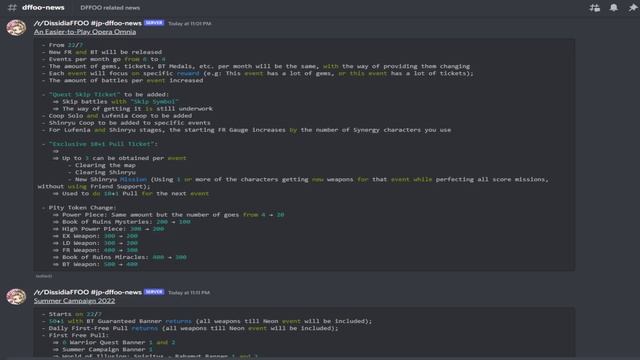Screen dimensions: 640x360
Task: Click line 'Pity Token Change:'
Action: (79, 208)
